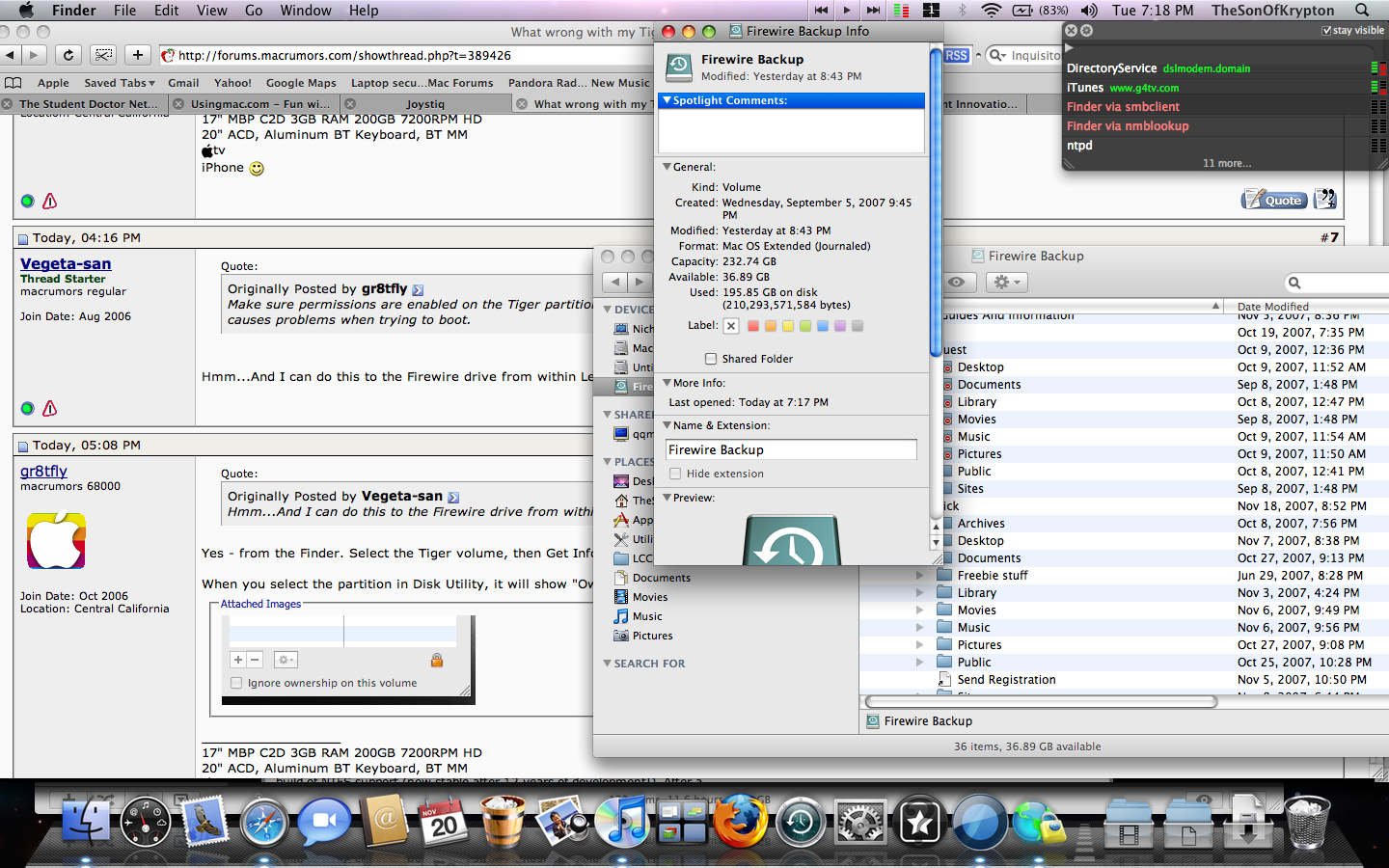Reload the Safari page
Screen dimensions: 1389x868
tap(68, 55)
